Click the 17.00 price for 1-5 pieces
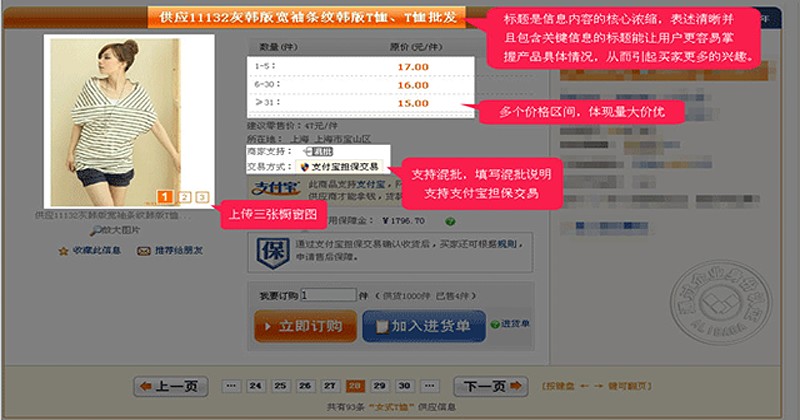This screenshot has height=420, width=800. tap(413, 67)
